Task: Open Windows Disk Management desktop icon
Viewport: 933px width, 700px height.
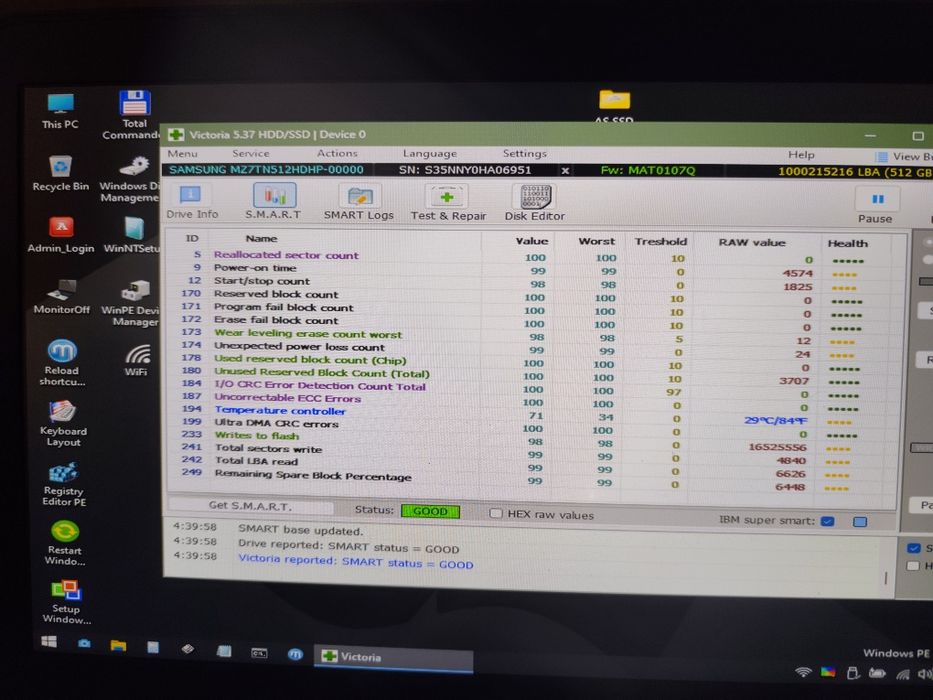Action: (132, 180)
